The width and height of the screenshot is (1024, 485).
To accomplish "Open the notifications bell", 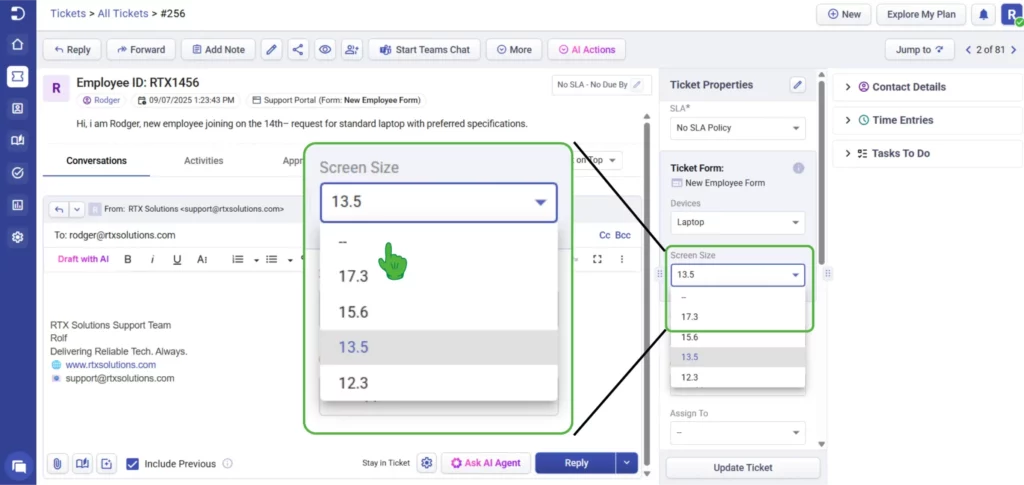I will pos(982,14).
